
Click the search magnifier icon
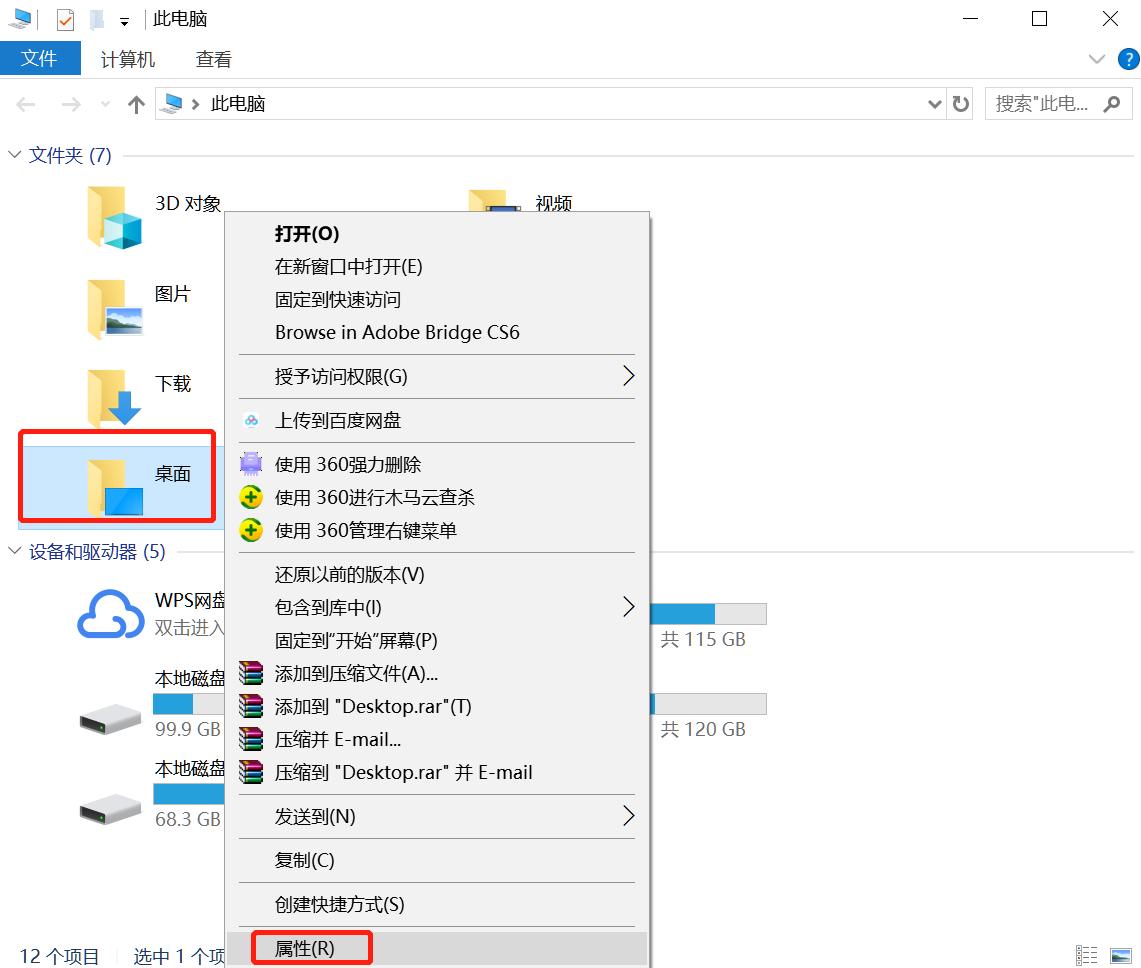point(1114,103)
